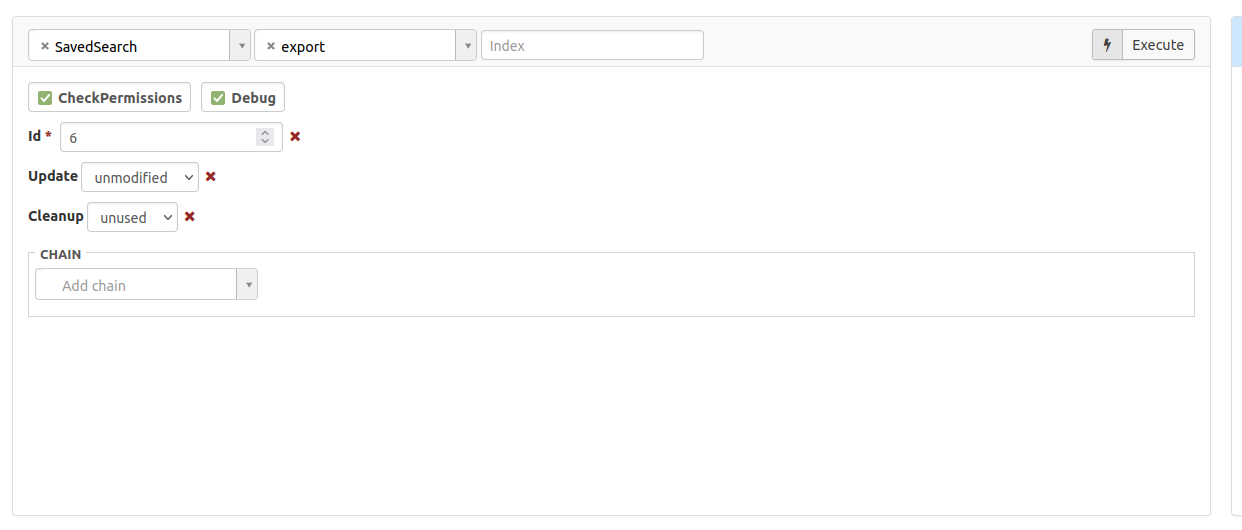Remove the Id parameter with red X
Viewport: 1242px width, 530px height.
pyautogui.click(x=295, y=137)
